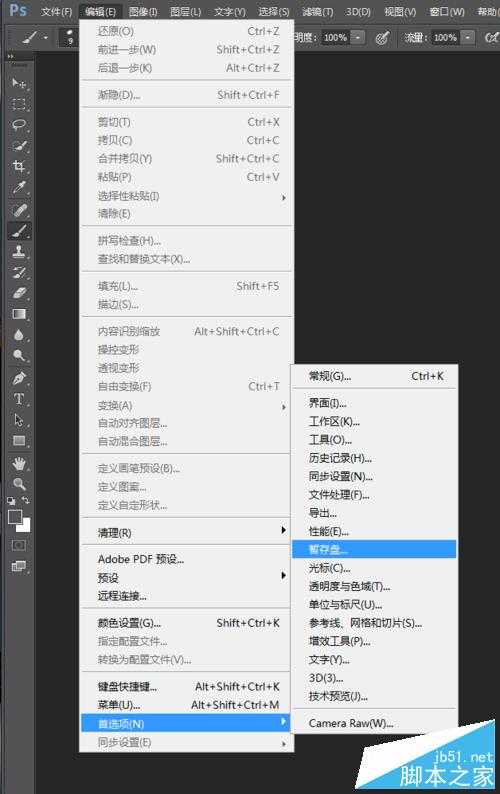Choose 光标(C)... preferences entry
Image resolution: width=500 pixels, height=794 pixels.
point(374,568)
